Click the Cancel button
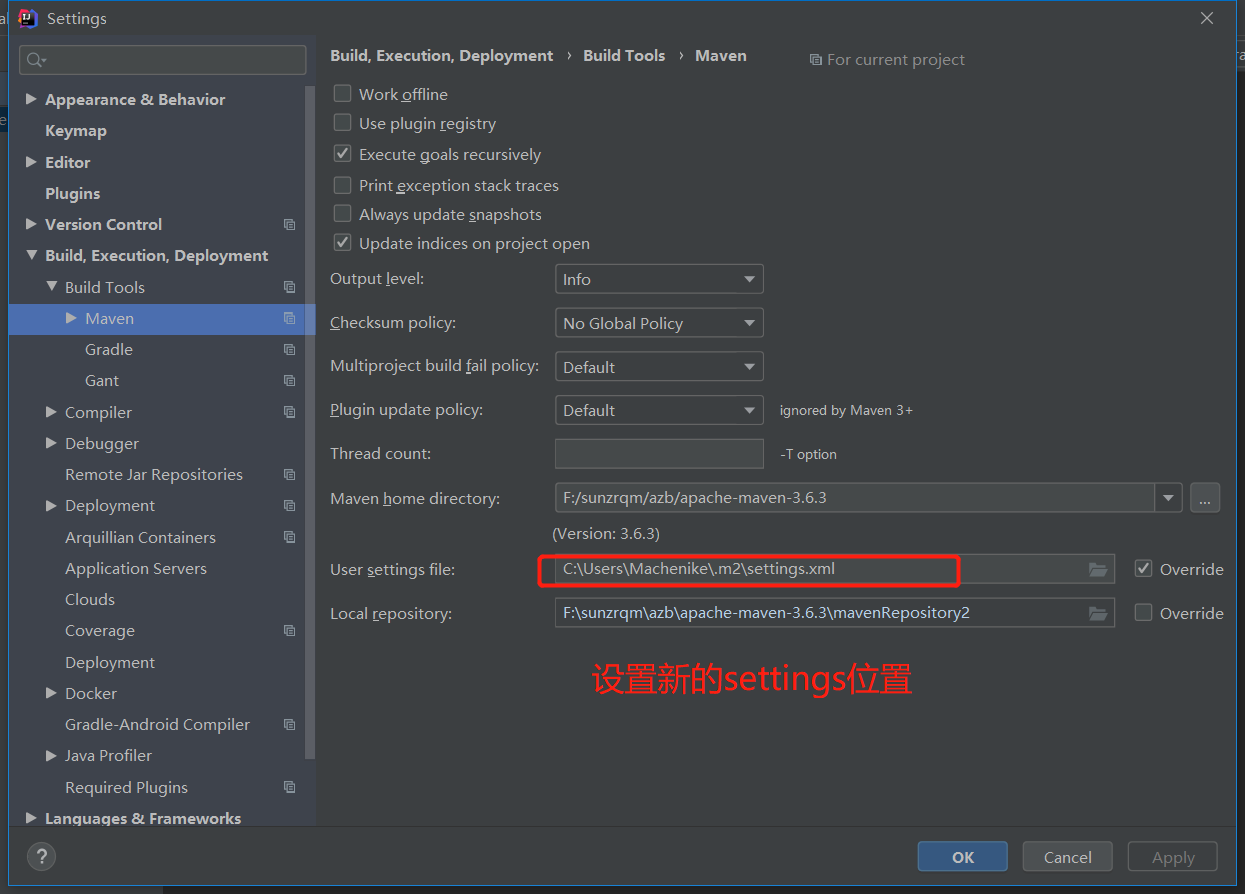This screenshot has height=894, width=1245. [x=1068, y=857]
